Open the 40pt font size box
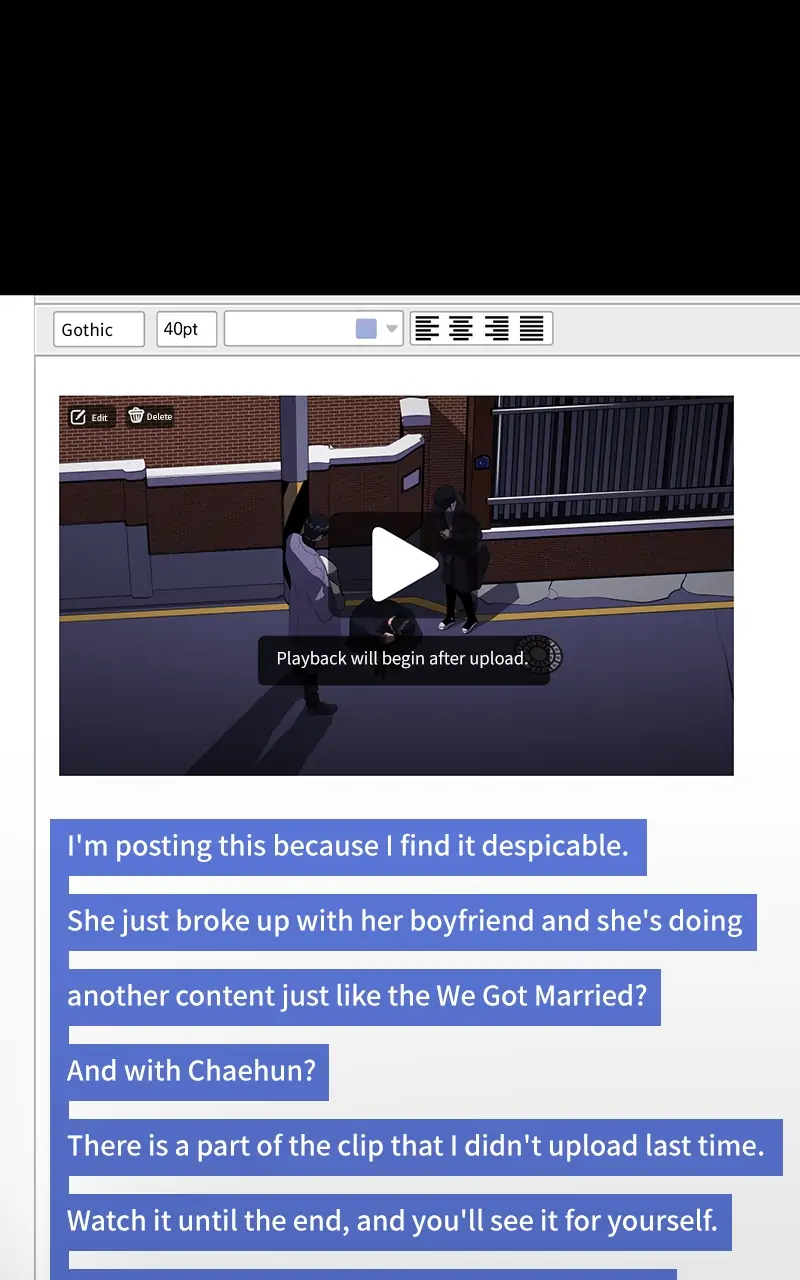The width and height of the screenshot is (800, 1280). click(186, 329)
